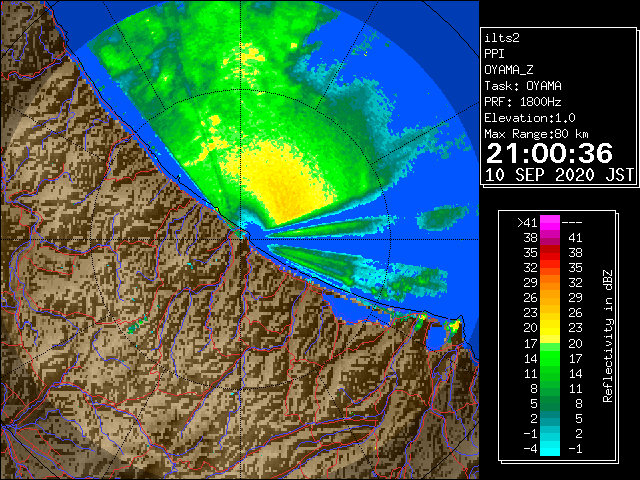Click the red 35 dBZ color swatch

550,253
